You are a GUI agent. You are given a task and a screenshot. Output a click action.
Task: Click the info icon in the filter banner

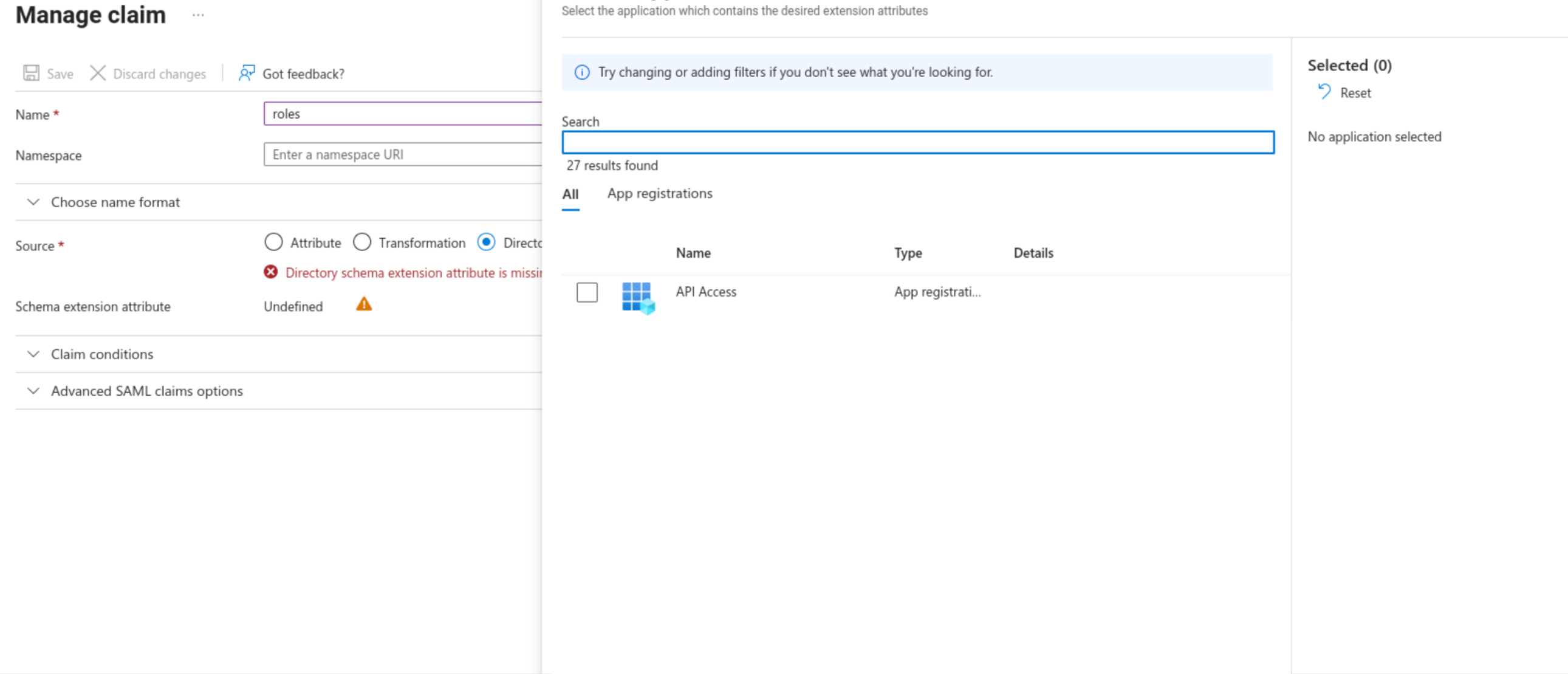[x=582, y=72]
